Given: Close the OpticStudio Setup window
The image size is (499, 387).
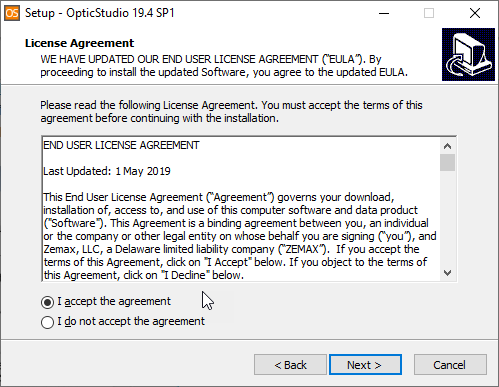Looking at the screenshot, I should (x=475, y=13).
